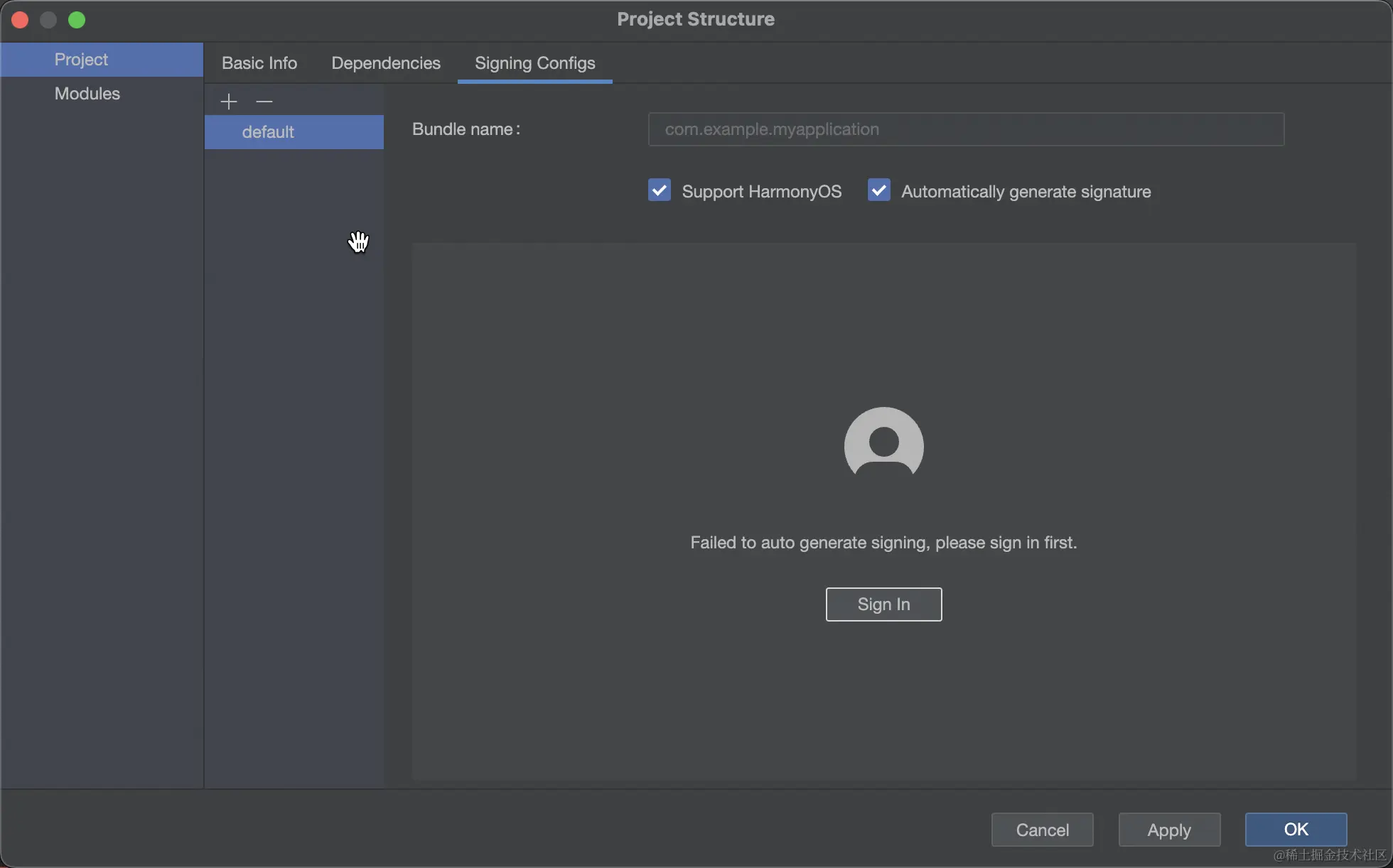
Task: Switch to the Dependencies tab
Action: click(386, 63)
